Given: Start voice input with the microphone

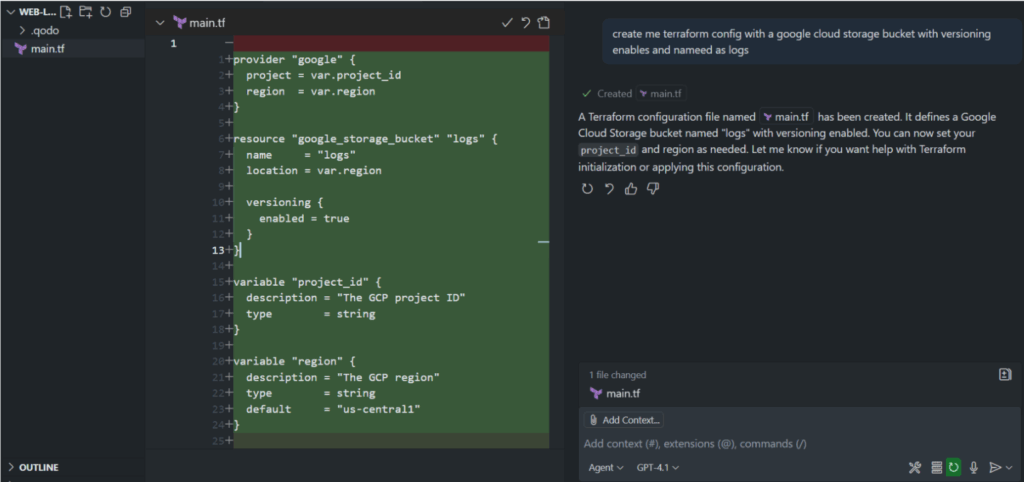Looking at the screenshot, I should [973, 467].
